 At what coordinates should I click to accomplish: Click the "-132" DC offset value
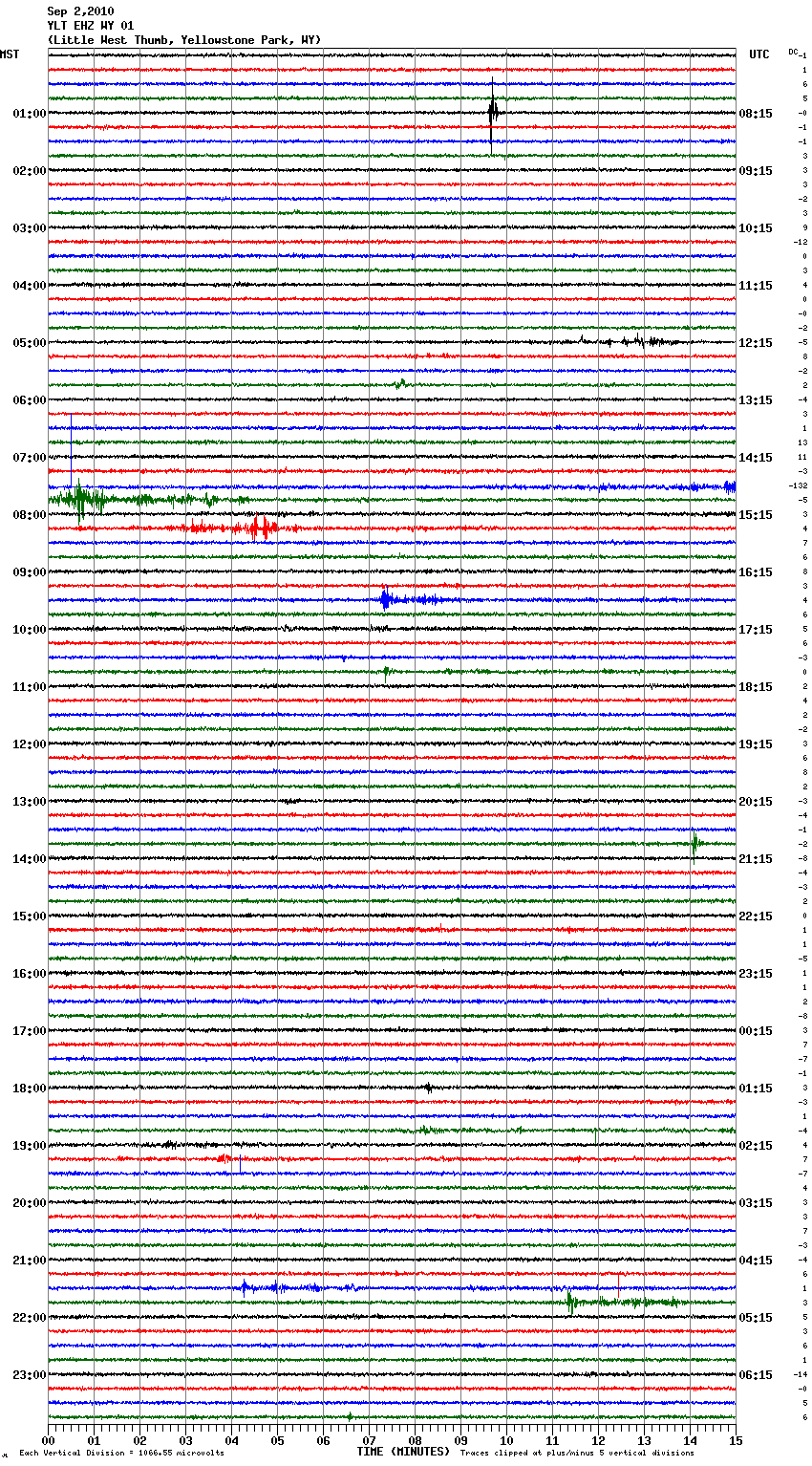pos(799,486)
